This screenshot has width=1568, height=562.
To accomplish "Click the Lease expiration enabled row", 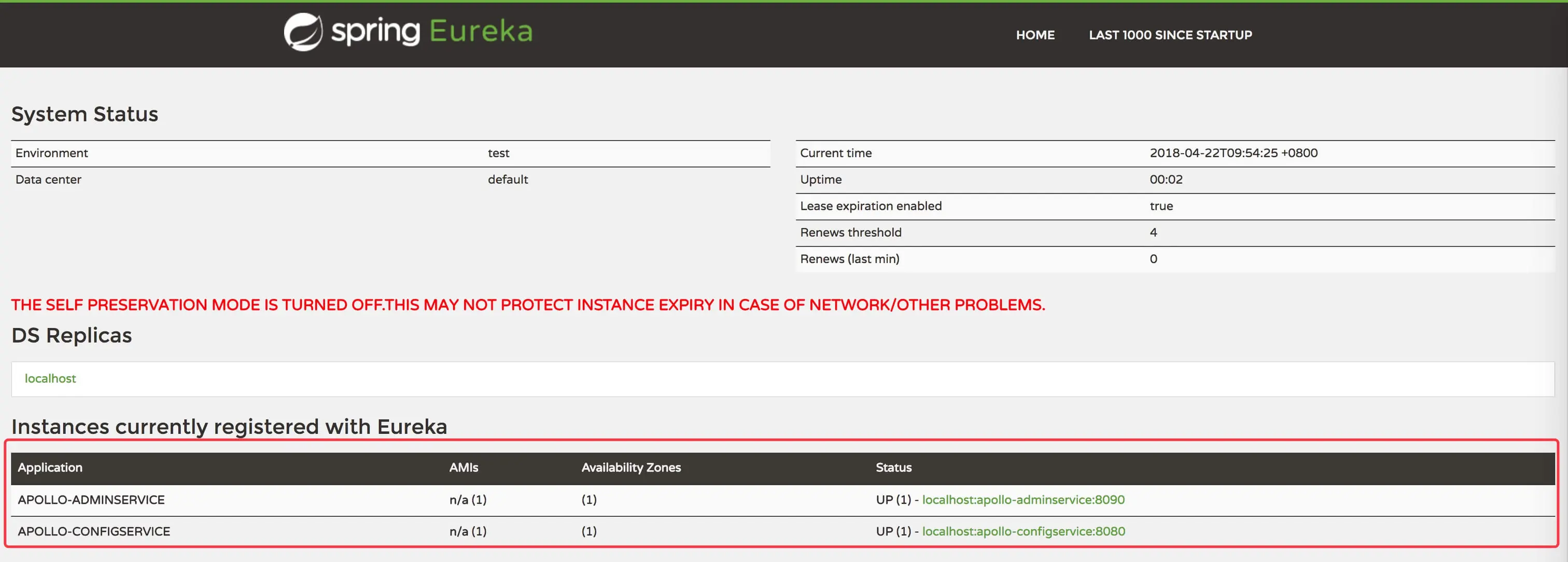I will 871,207.
